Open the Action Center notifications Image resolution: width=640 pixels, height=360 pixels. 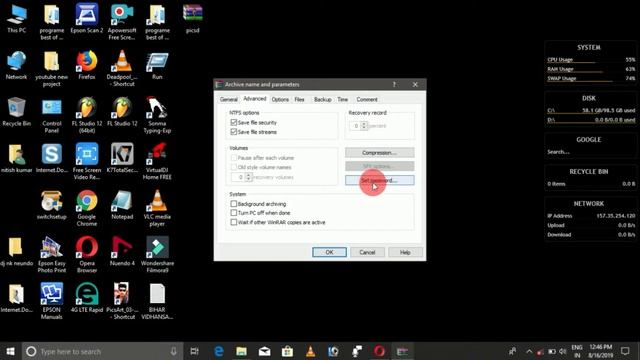[625, 351]
